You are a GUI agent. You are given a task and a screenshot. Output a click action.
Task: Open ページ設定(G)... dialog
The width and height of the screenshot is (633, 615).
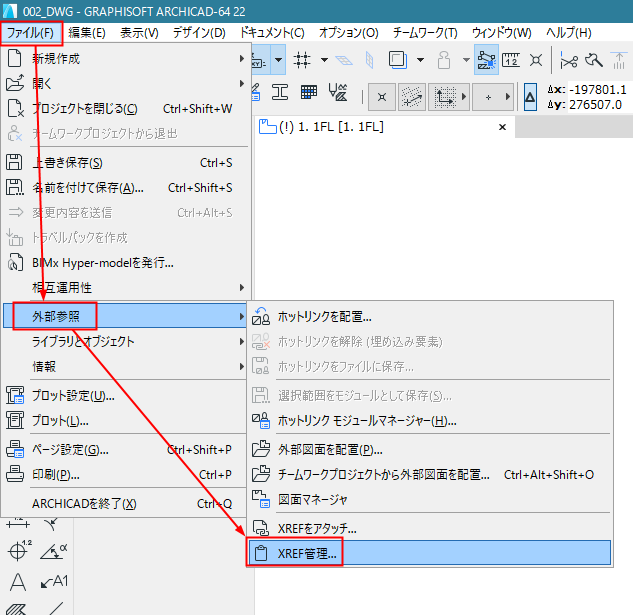tap(126, 449)
